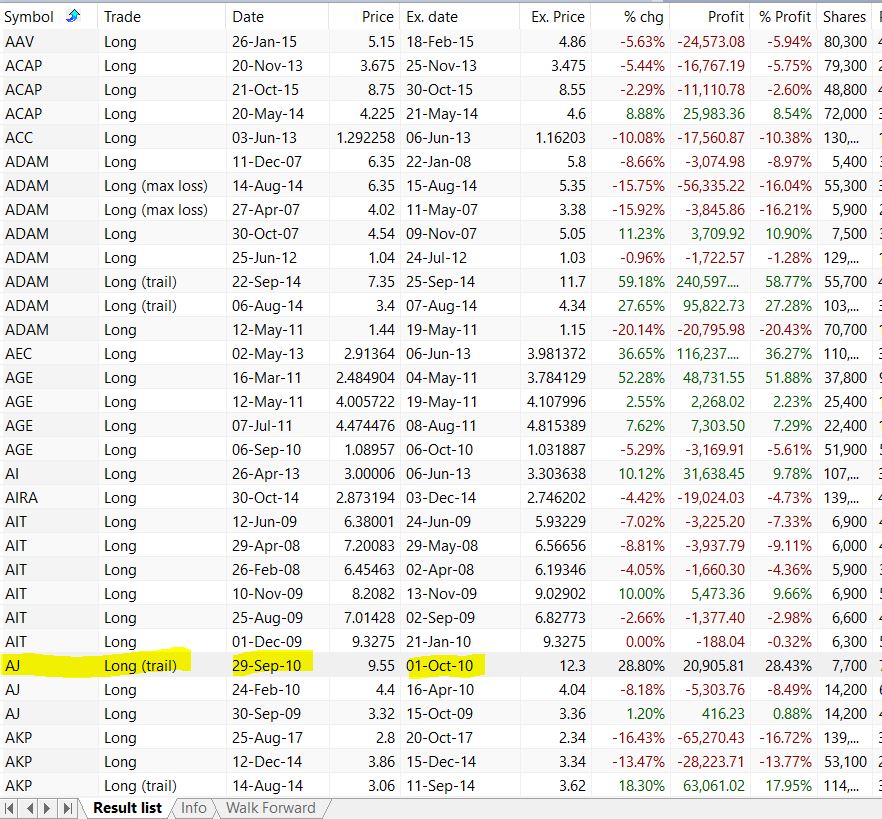Click the Profit column header
The image size is (882, 819).
[x=725, y=17]
